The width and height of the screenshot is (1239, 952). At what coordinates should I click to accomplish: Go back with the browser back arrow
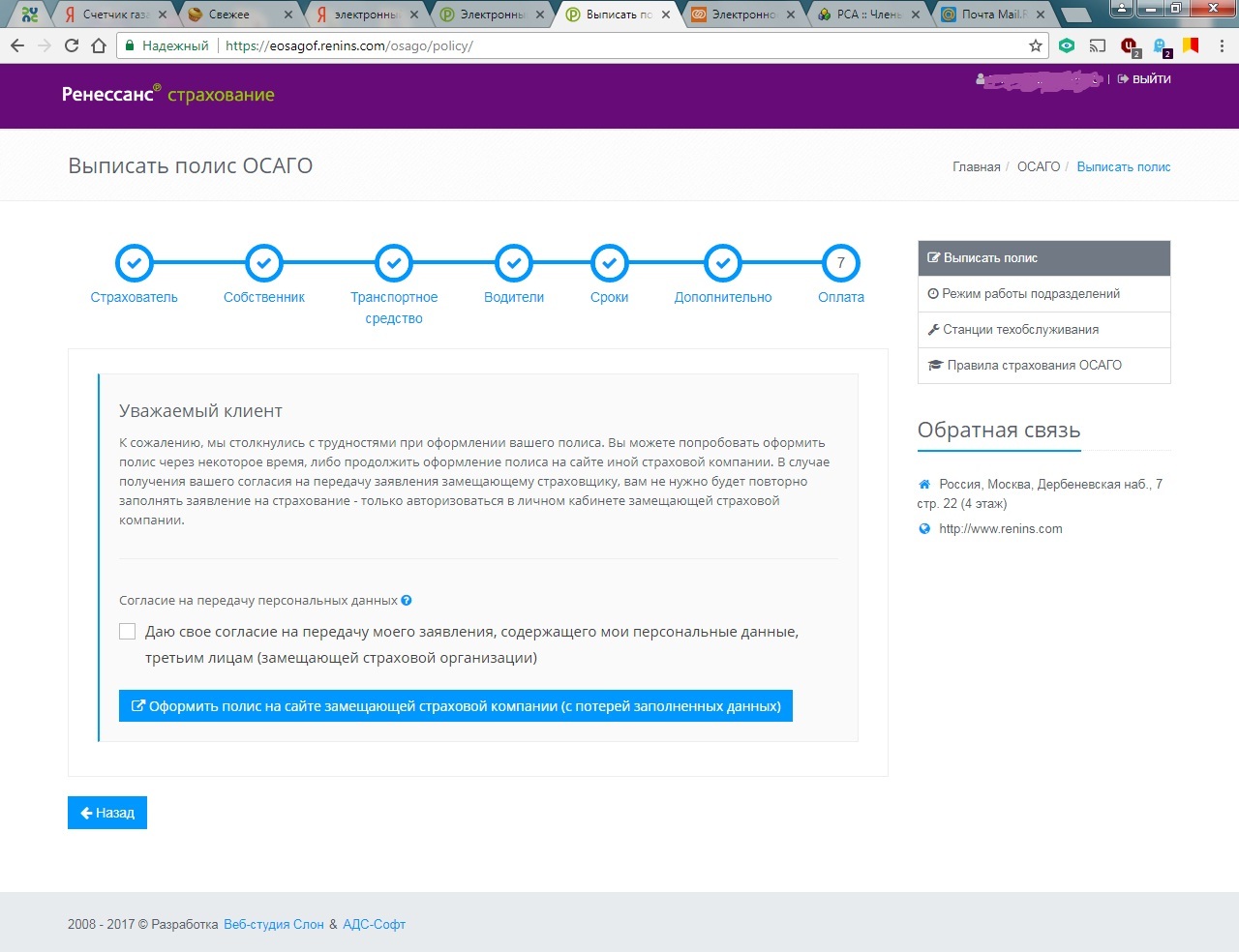tap(17, 45)
